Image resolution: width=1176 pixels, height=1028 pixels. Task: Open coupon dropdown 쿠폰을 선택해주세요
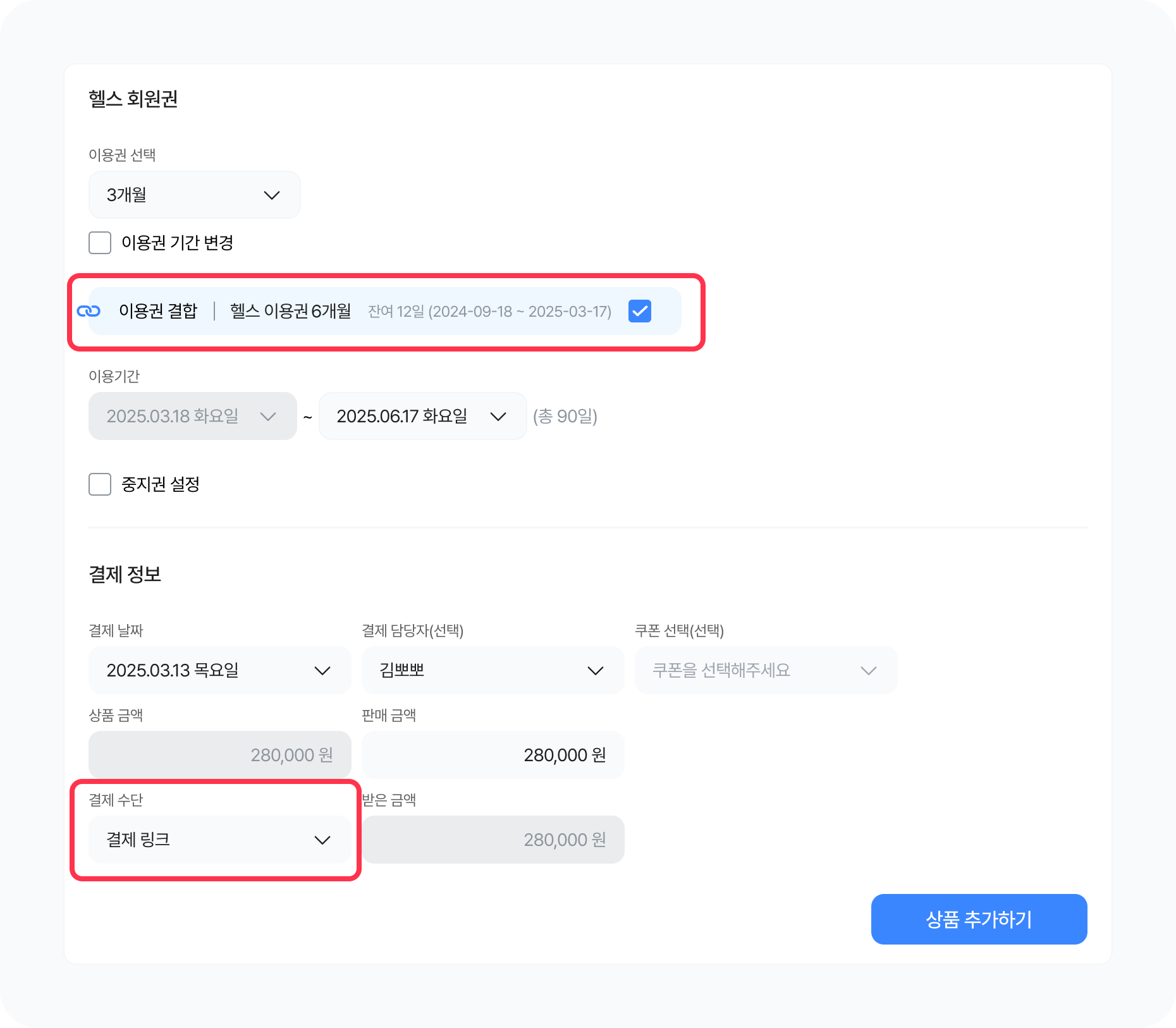pos(766,671)
